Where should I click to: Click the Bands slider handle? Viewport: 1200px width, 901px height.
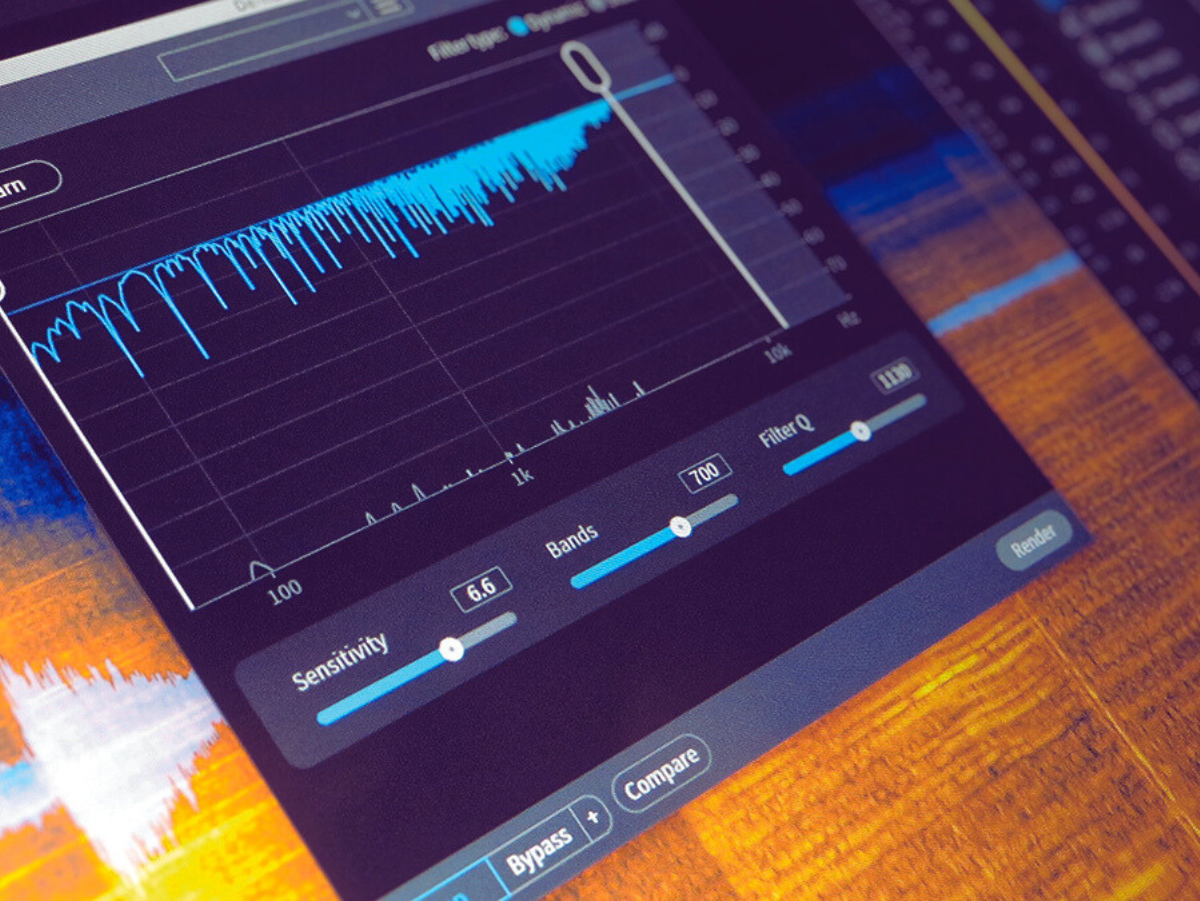tap(680, 526)
